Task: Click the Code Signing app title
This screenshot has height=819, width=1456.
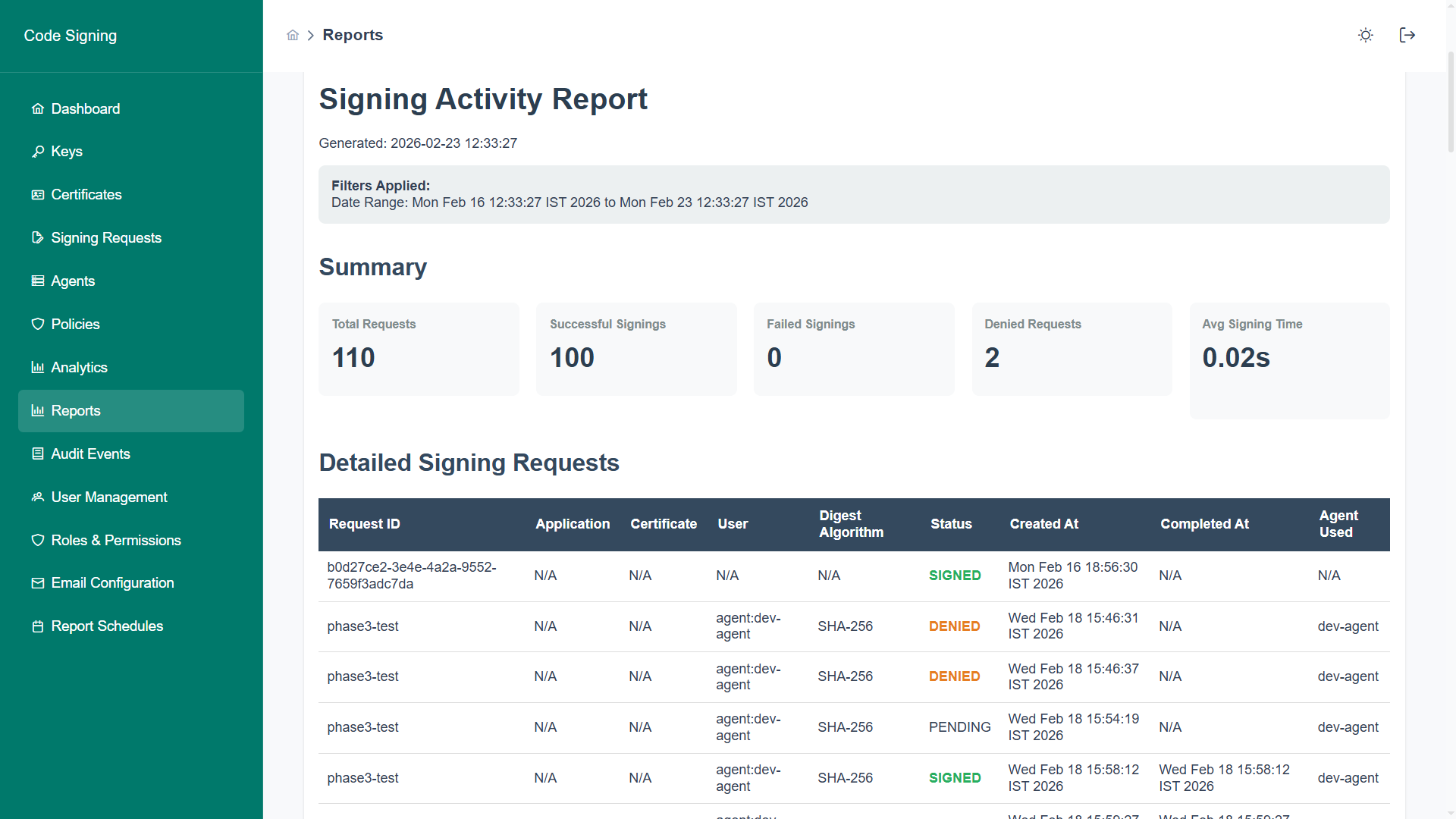Action: (x=70, y=35)
